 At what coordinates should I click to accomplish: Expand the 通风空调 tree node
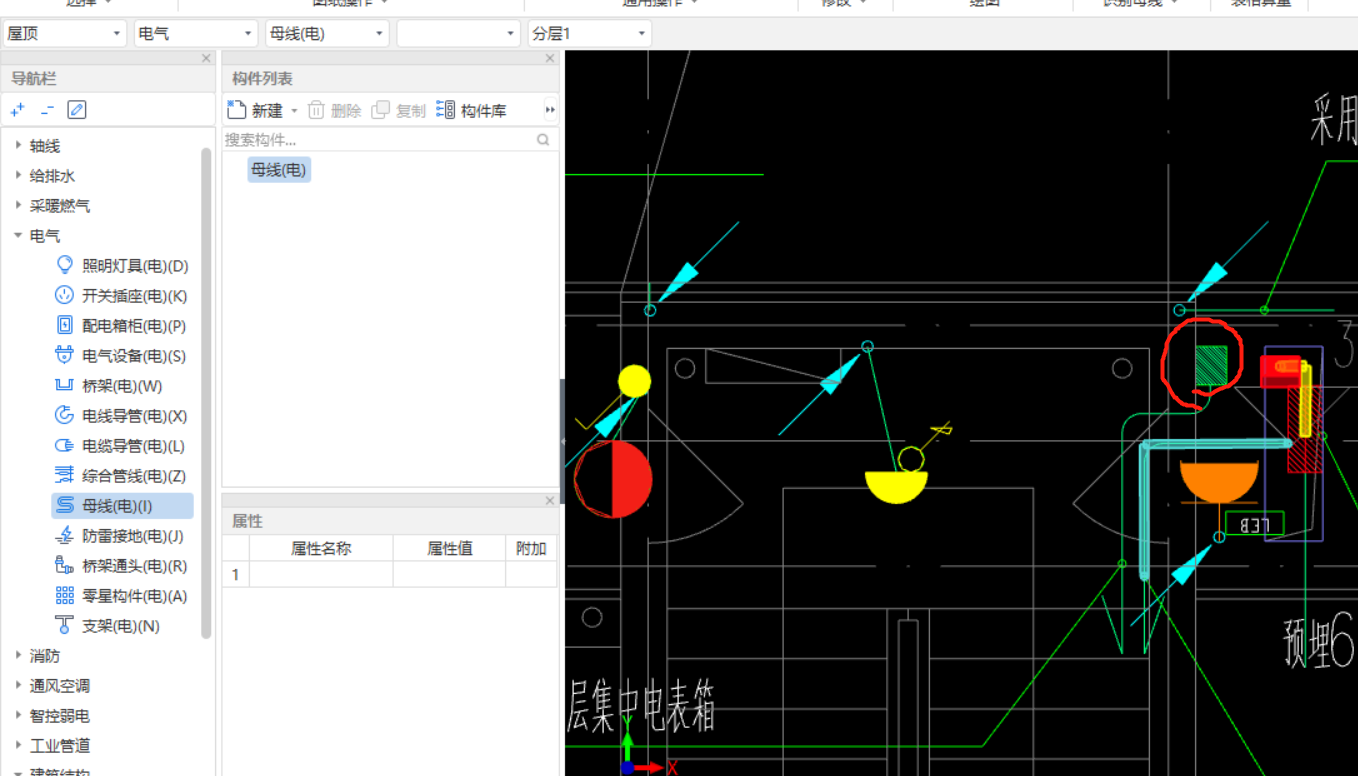(x=18, y=686)
